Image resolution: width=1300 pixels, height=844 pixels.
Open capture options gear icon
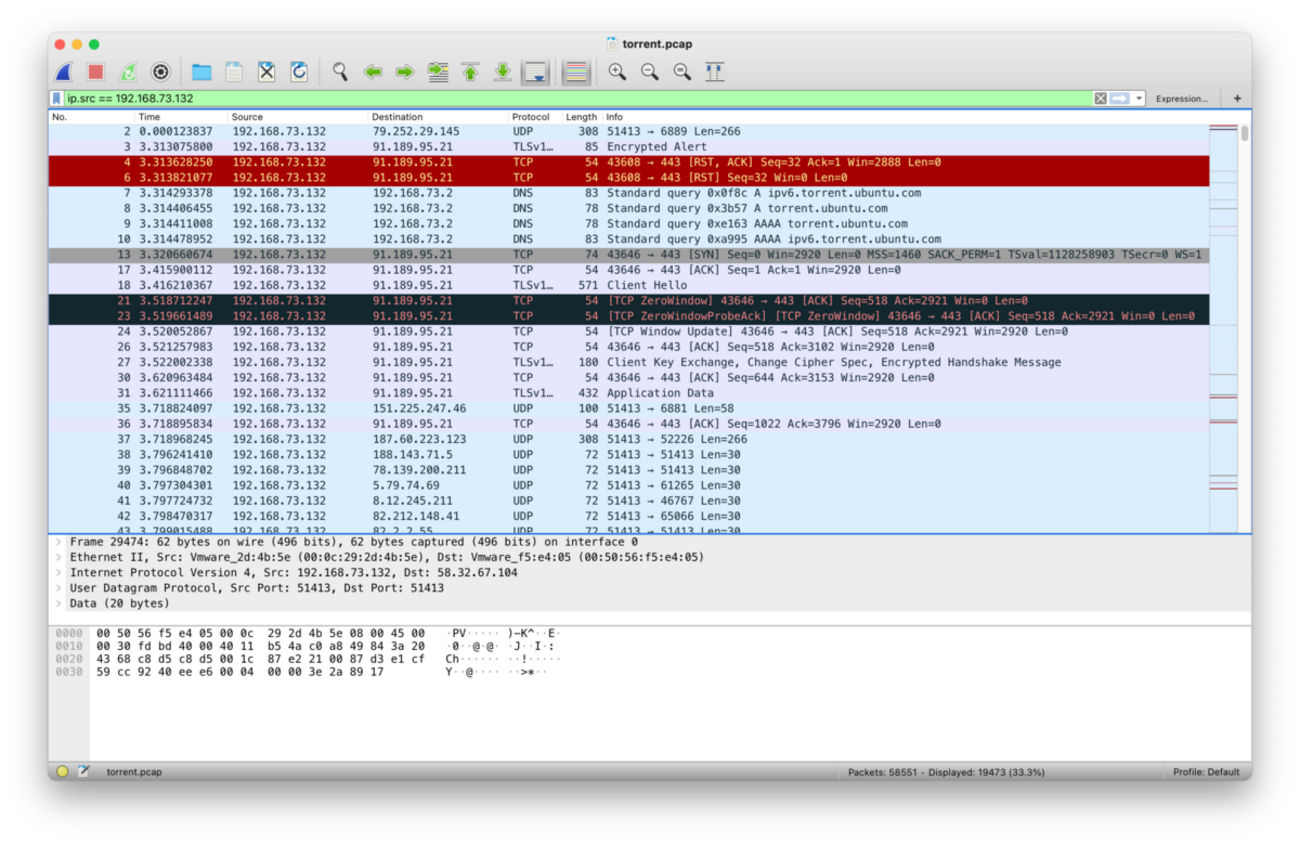coord(160,72)
